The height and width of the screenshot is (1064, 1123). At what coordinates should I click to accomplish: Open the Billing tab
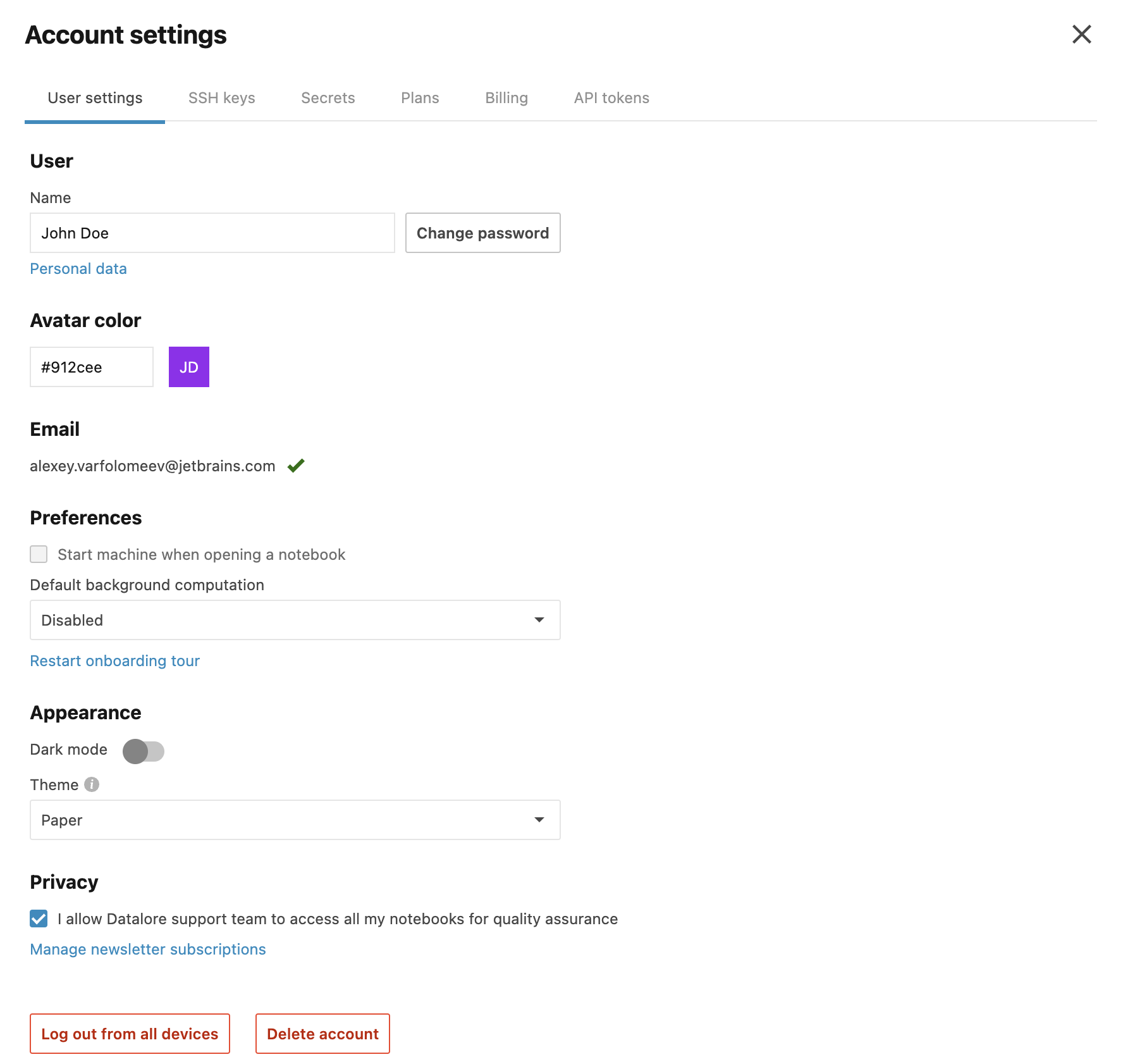click(506, 98)
